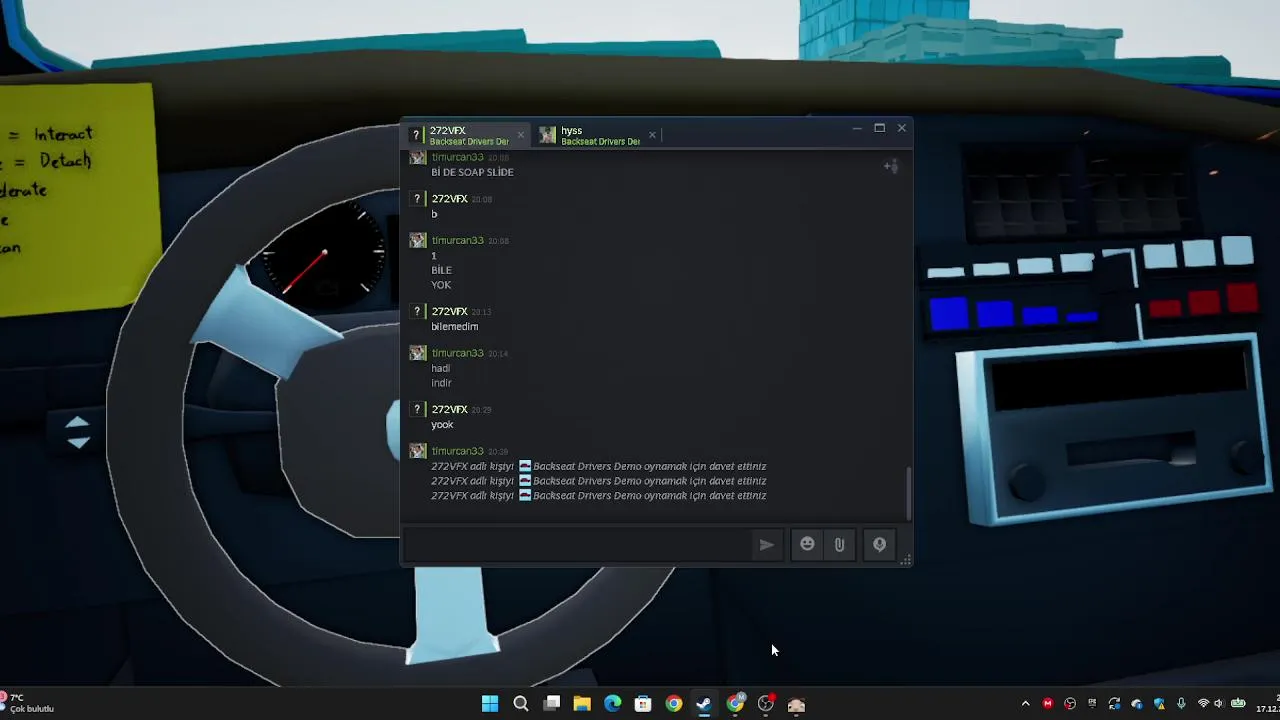This screenshot has height=720, width=1280.
Task: Open the battery status tray icon
Action: pos(1238,704)
